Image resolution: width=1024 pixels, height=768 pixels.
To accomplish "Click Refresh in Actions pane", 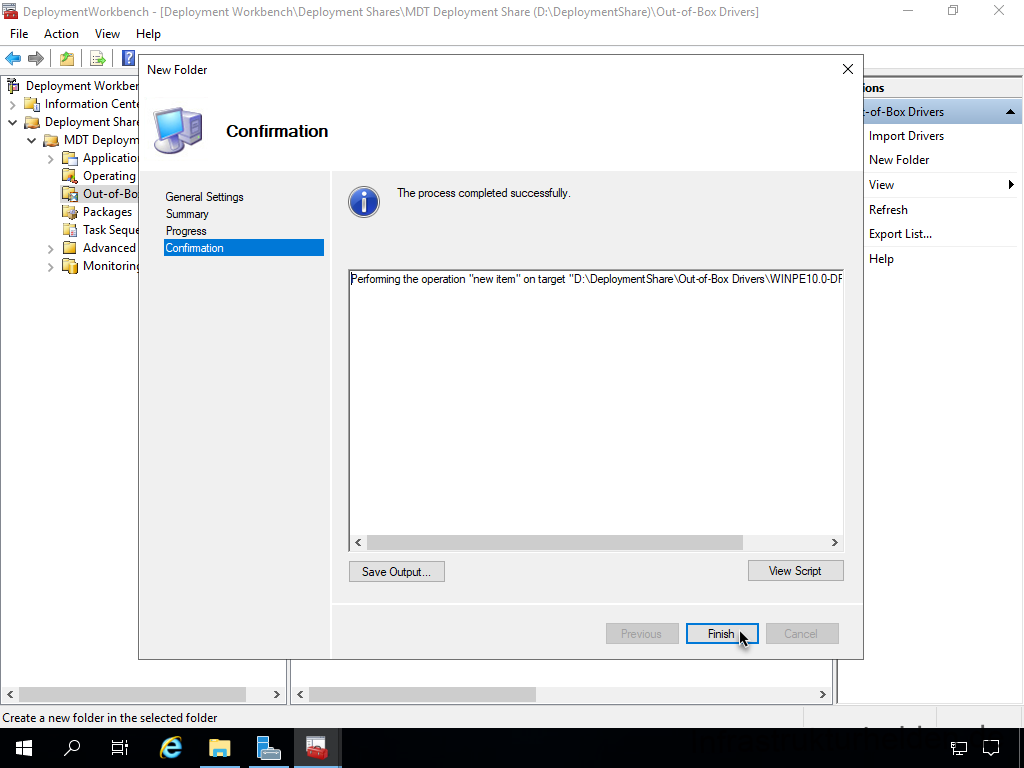I will [888, 210].
